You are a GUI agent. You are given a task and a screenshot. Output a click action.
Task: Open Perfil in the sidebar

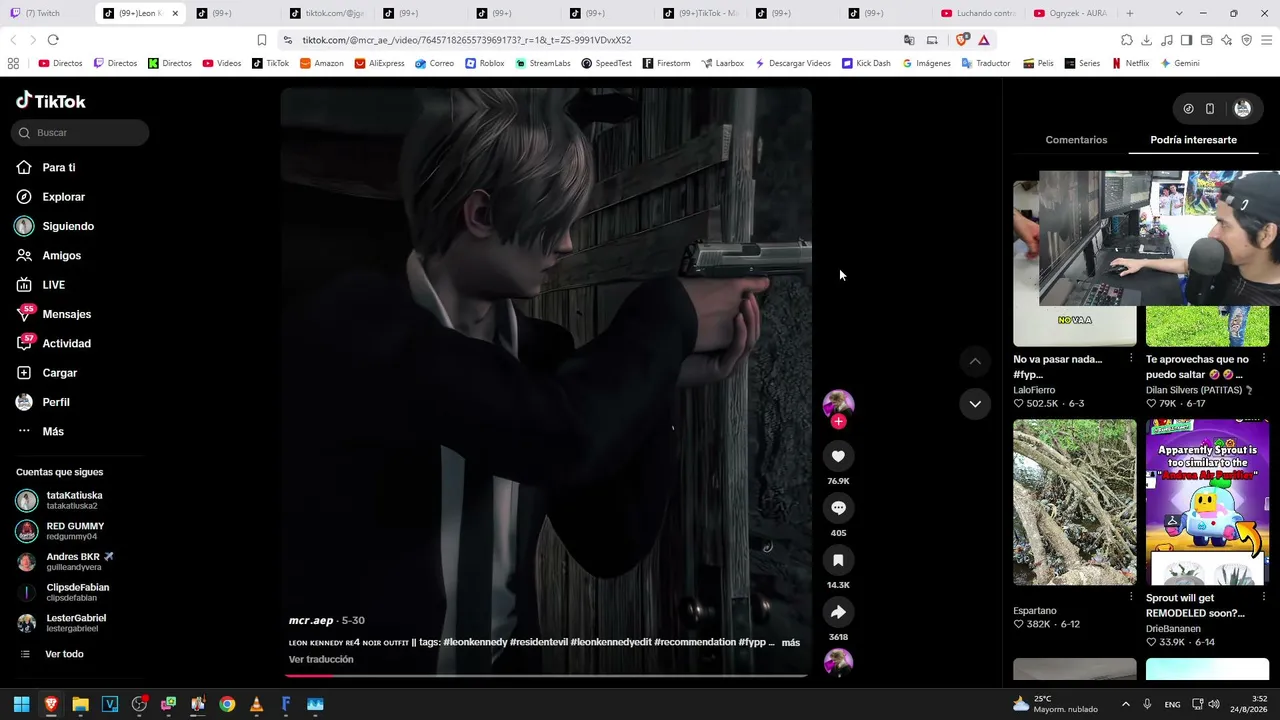(55, 402)
